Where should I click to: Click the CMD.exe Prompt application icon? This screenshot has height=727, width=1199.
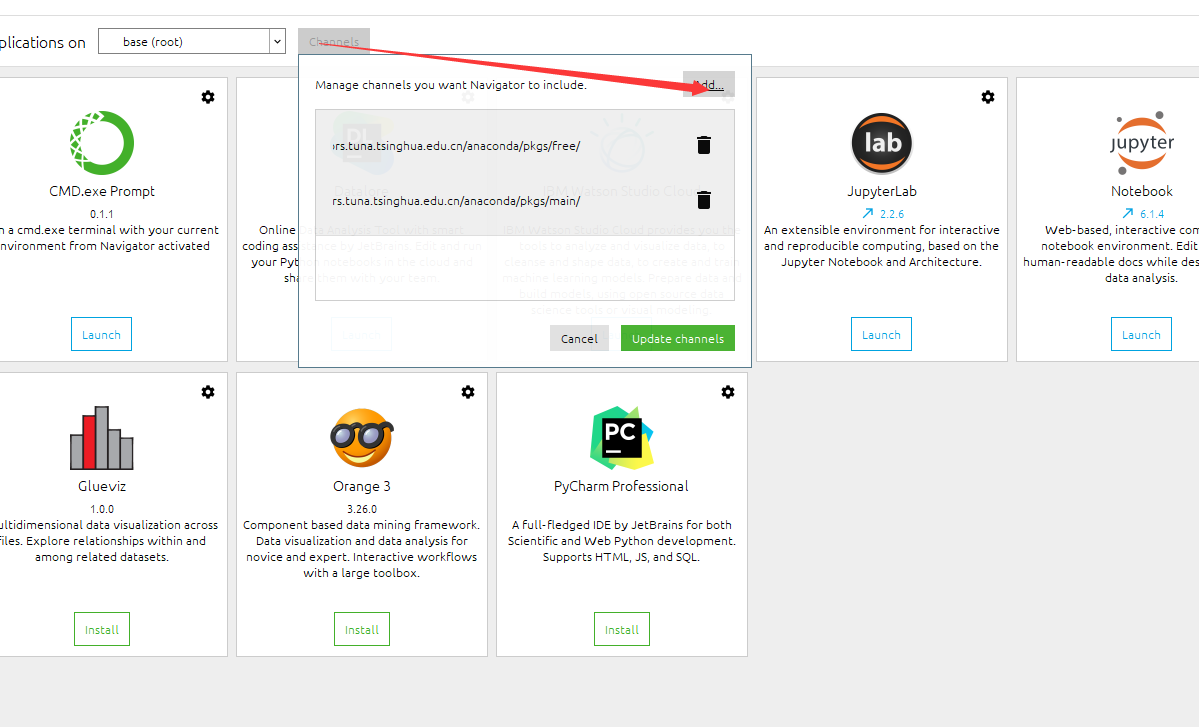[102, 143]
